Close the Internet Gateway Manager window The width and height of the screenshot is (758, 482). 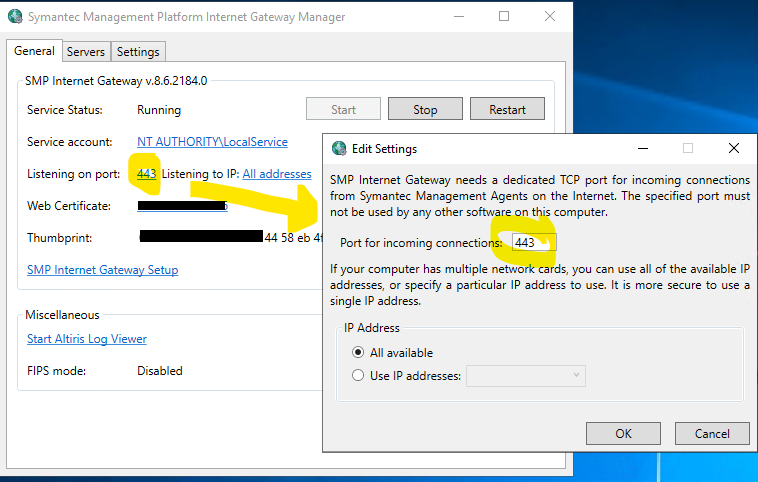click(x=550, y=16)
